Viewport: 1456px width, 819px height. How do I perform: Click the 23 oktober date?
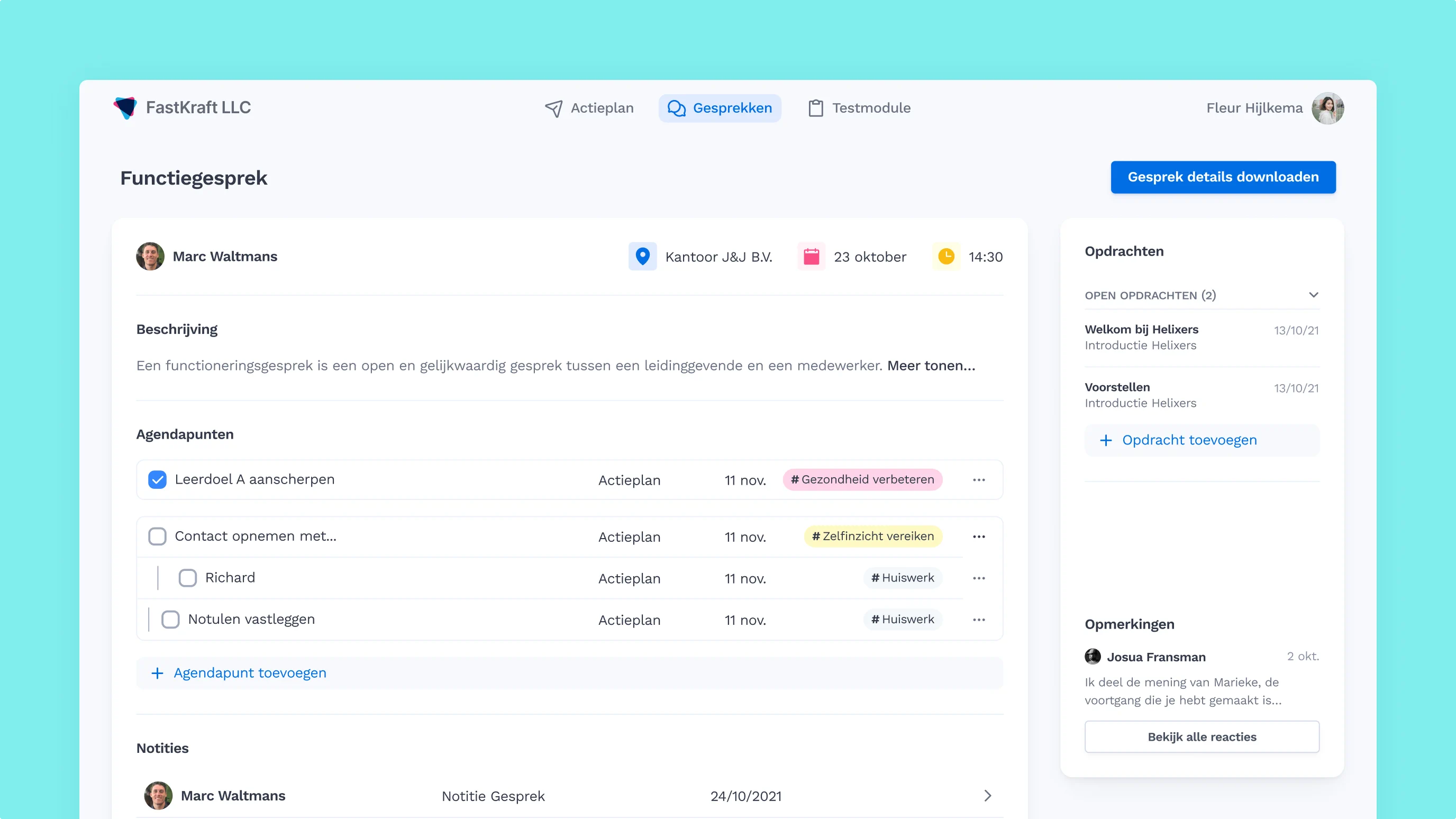[x=870, y=257]
